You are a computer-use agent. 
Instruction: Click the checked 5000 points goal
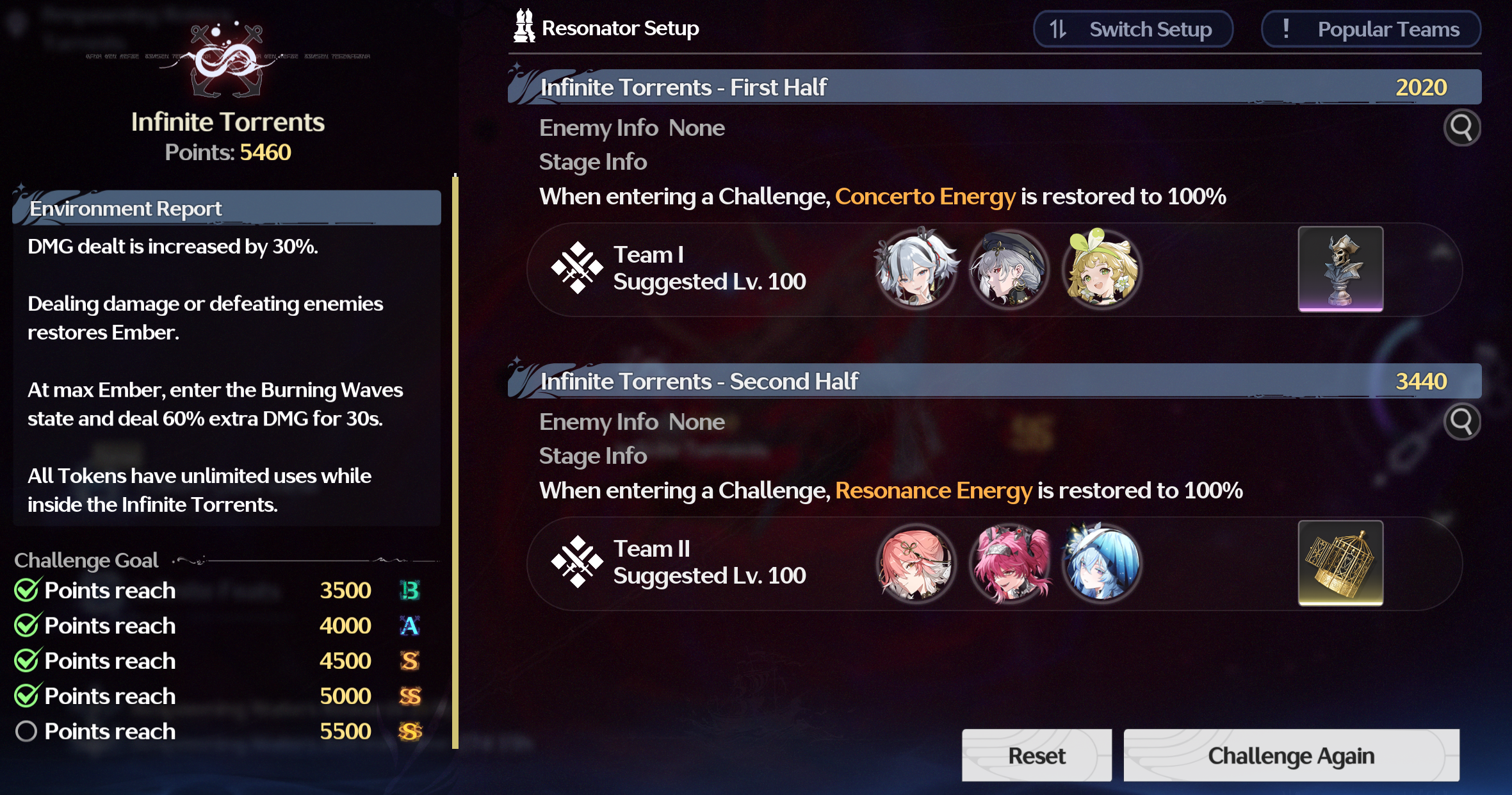click(218, 696)
